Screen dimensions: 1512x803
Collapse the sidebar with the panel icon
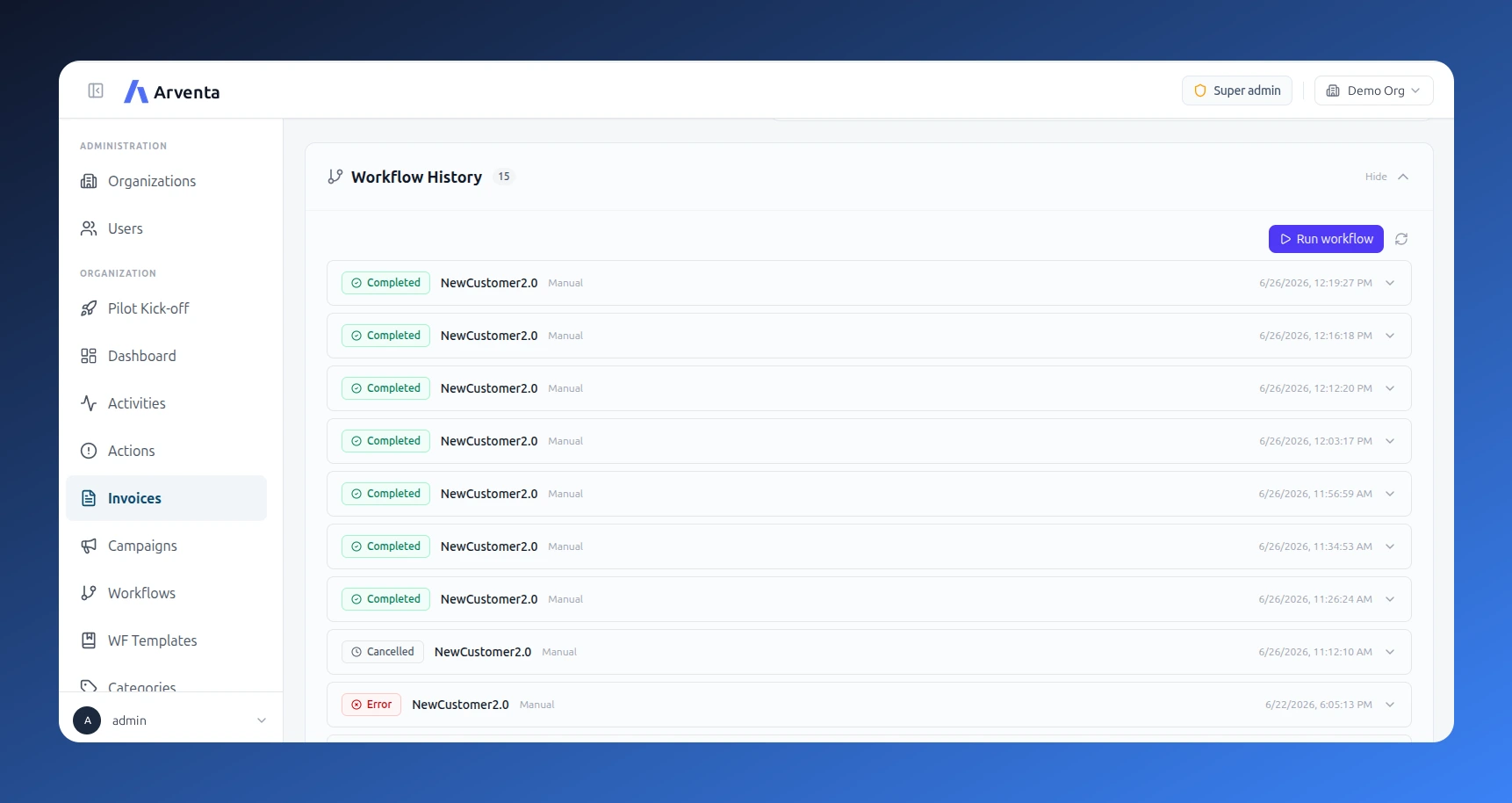pyautogui.click(x=96, y=90)
